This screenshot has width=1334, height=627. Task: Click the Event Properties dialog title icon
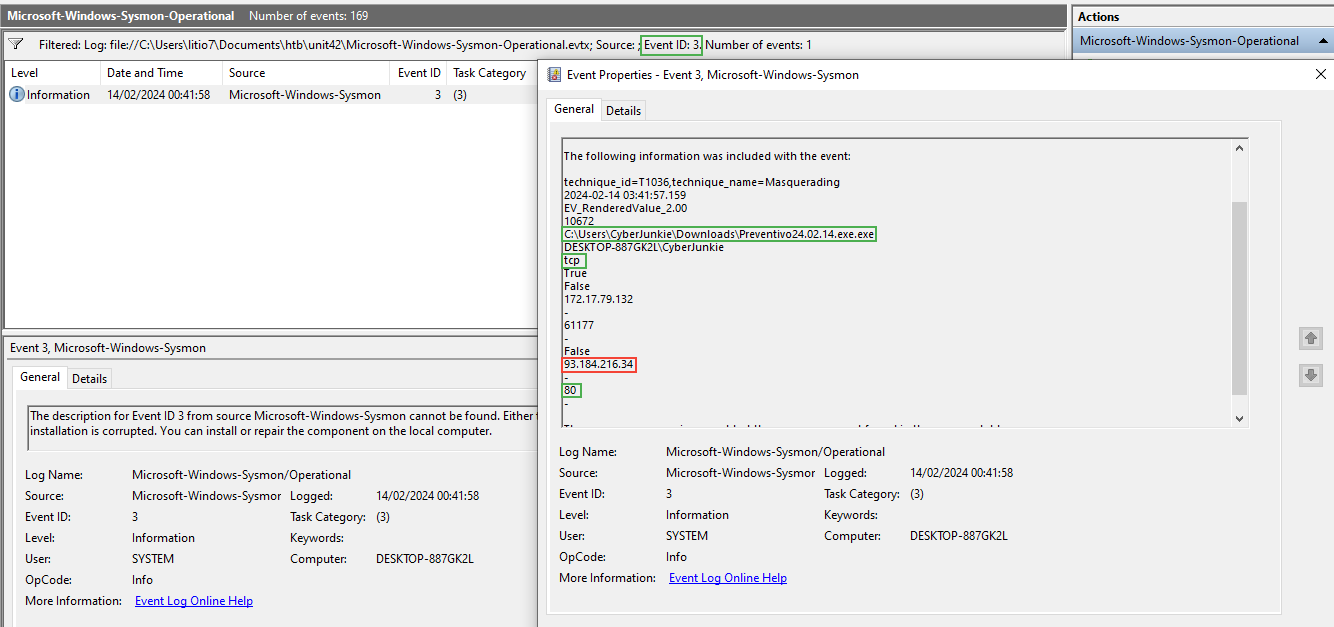click(554, 74)
